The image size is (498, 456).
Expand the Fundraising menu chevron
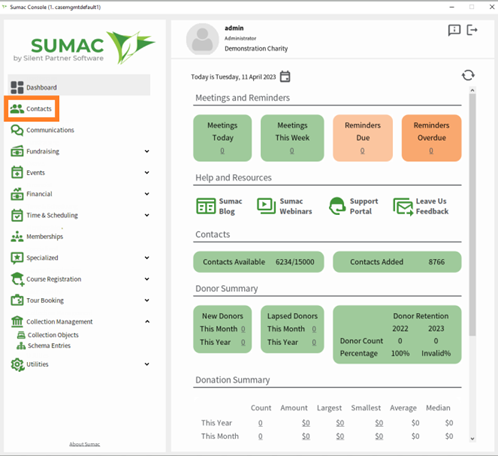147,151
